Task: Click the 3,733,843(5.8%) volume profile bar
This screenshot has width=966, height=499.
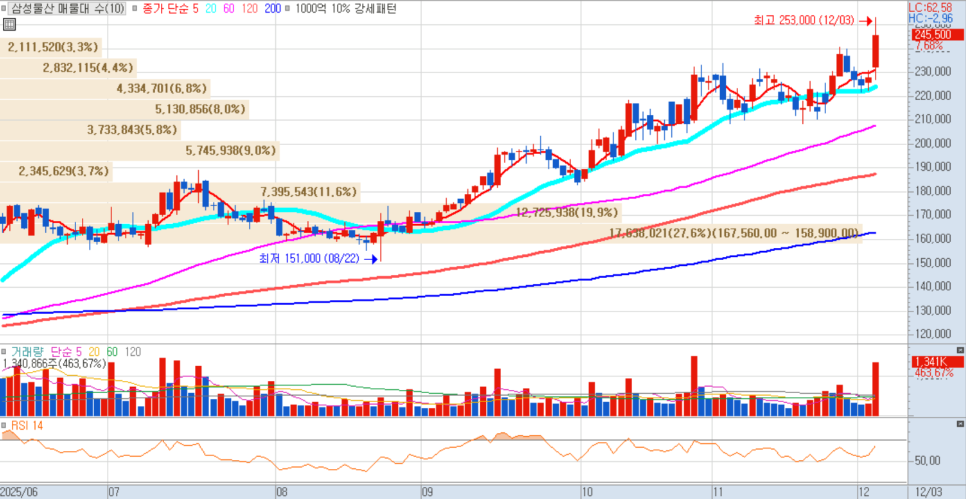Action: 91,130
